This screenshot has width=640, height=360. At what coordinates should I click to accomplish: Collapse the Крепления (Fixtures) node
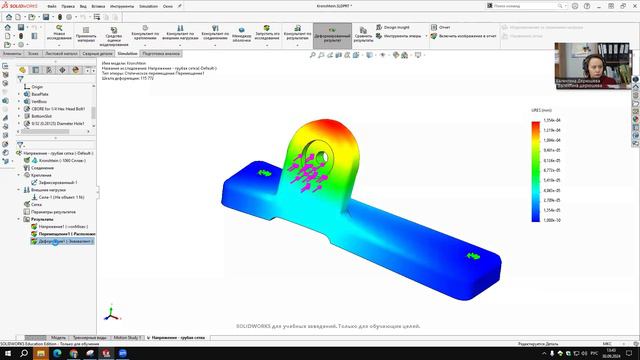click(x=19, y=175)
